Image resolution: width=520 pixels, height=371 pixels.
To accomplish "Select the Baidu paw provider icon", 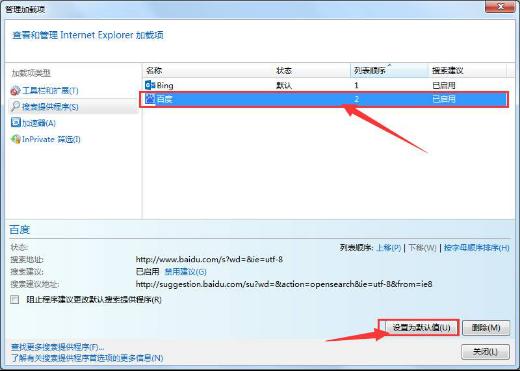I will pyautogui.click(x=150, y=99).
